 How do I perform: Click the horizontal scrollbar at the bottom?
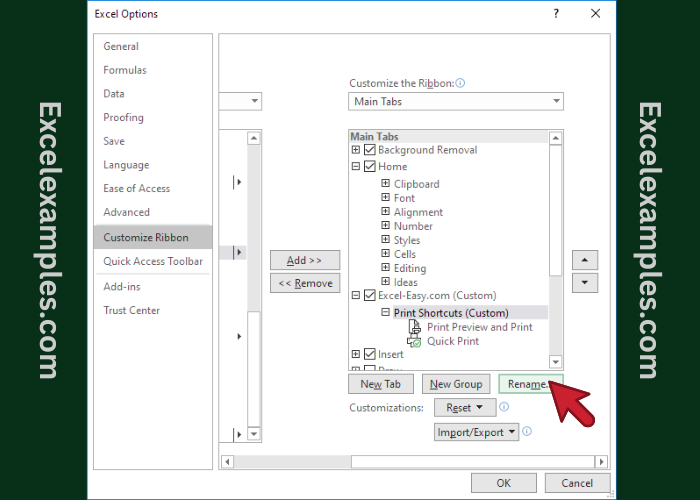[x=410, y=461]
